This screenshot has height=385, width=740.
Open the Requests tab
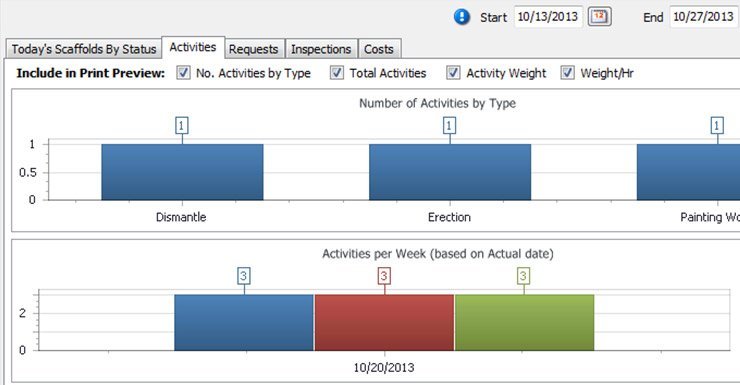point(254,49)
